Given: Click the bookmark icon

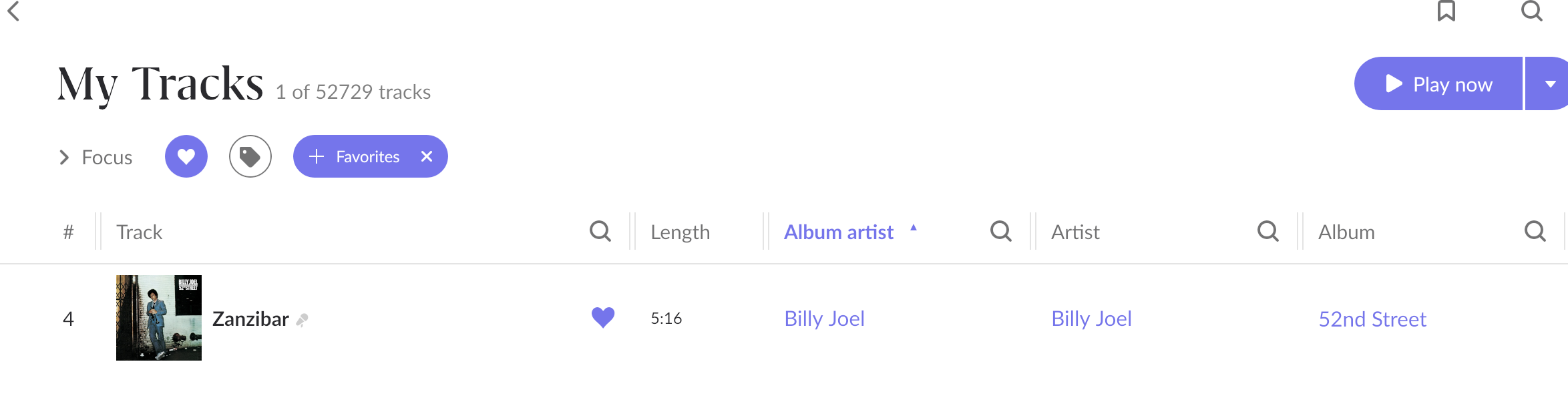Looking at the screenshot, I should 1446,11.
